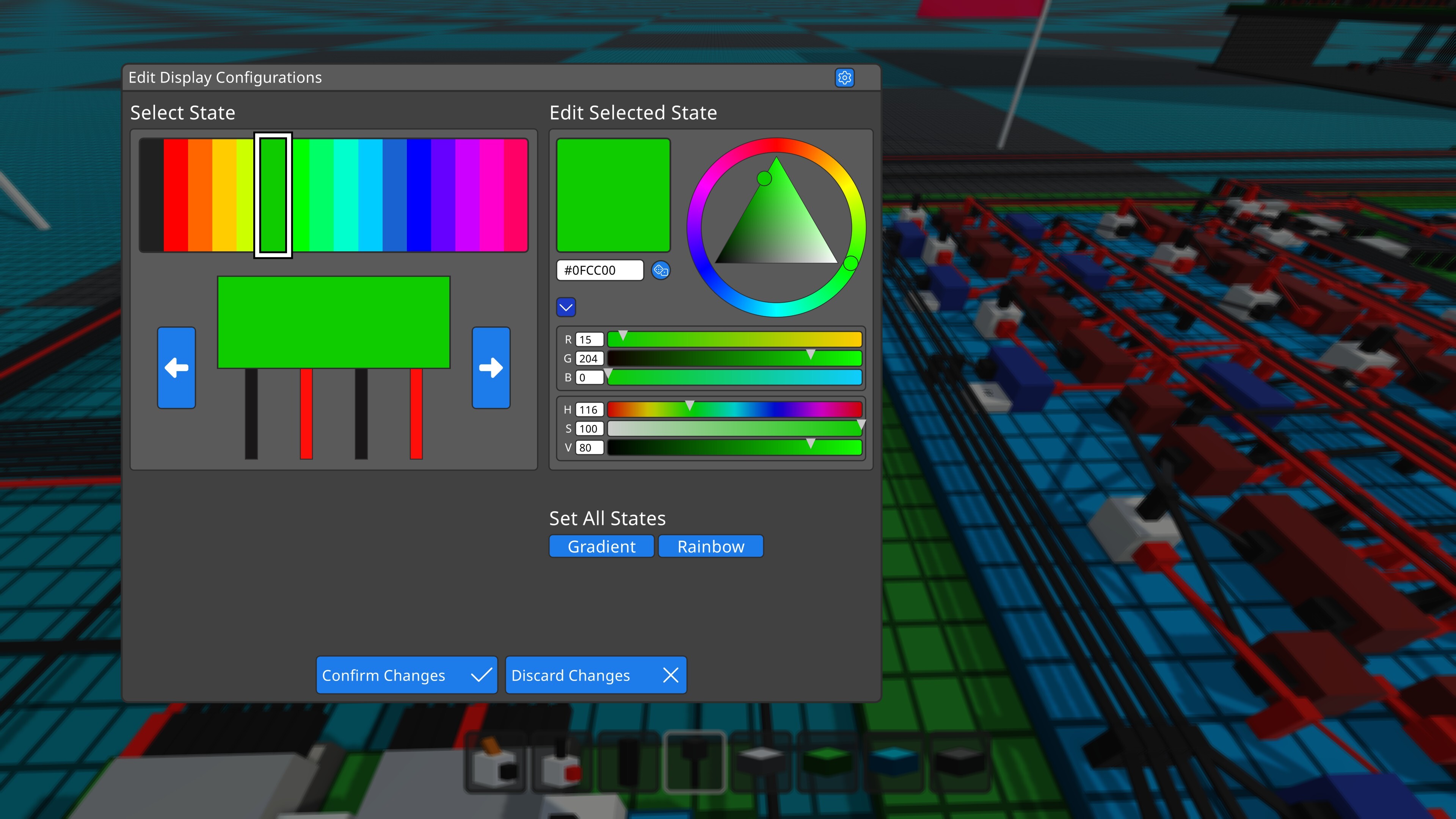The width and height of the screenshot is (1456, 819).
Task: Select the purple state swatch
Action: tap(468, 195)
